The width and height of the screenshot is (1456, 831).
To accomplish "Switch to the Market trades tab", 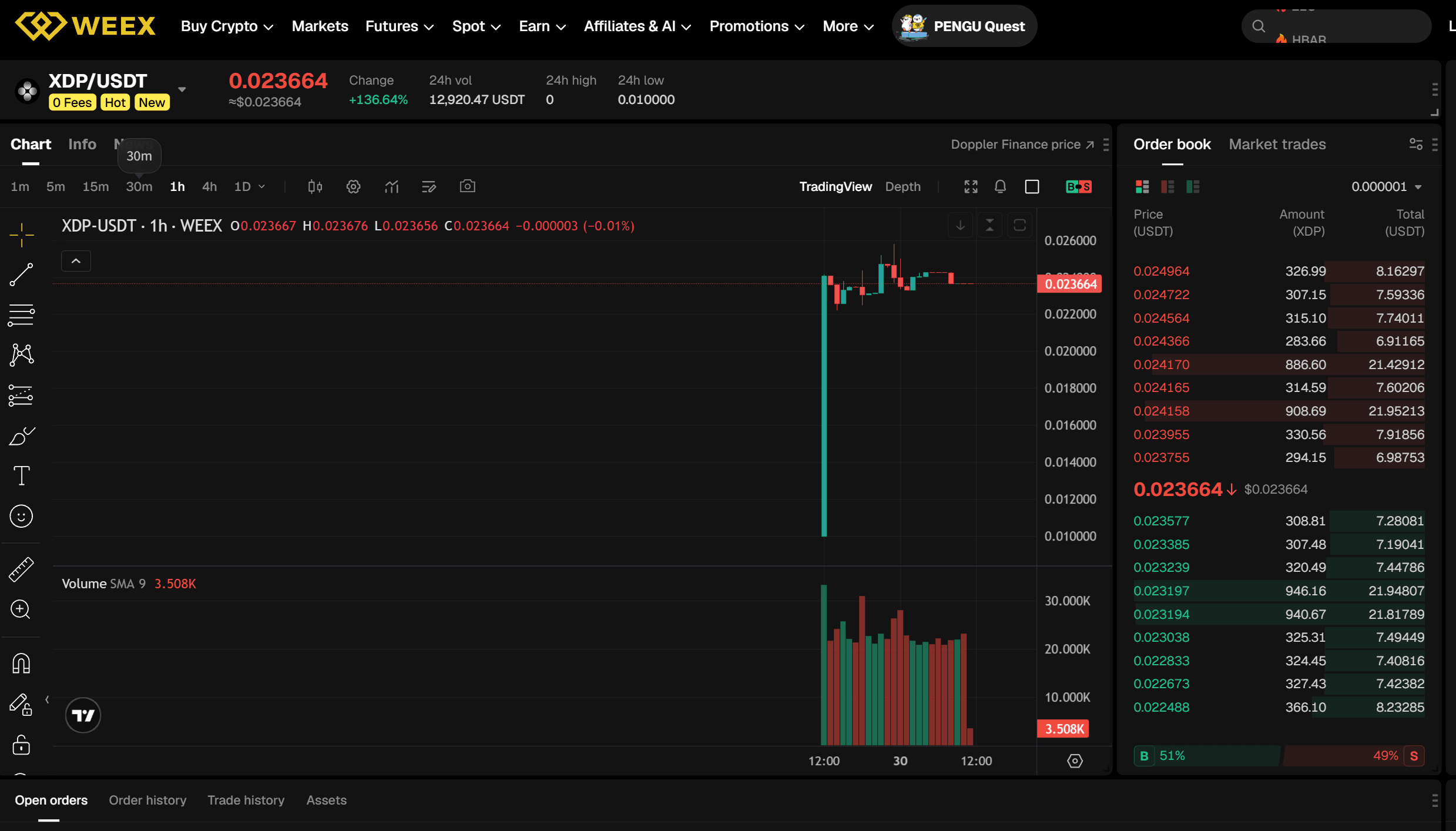I will point(1277,144).
